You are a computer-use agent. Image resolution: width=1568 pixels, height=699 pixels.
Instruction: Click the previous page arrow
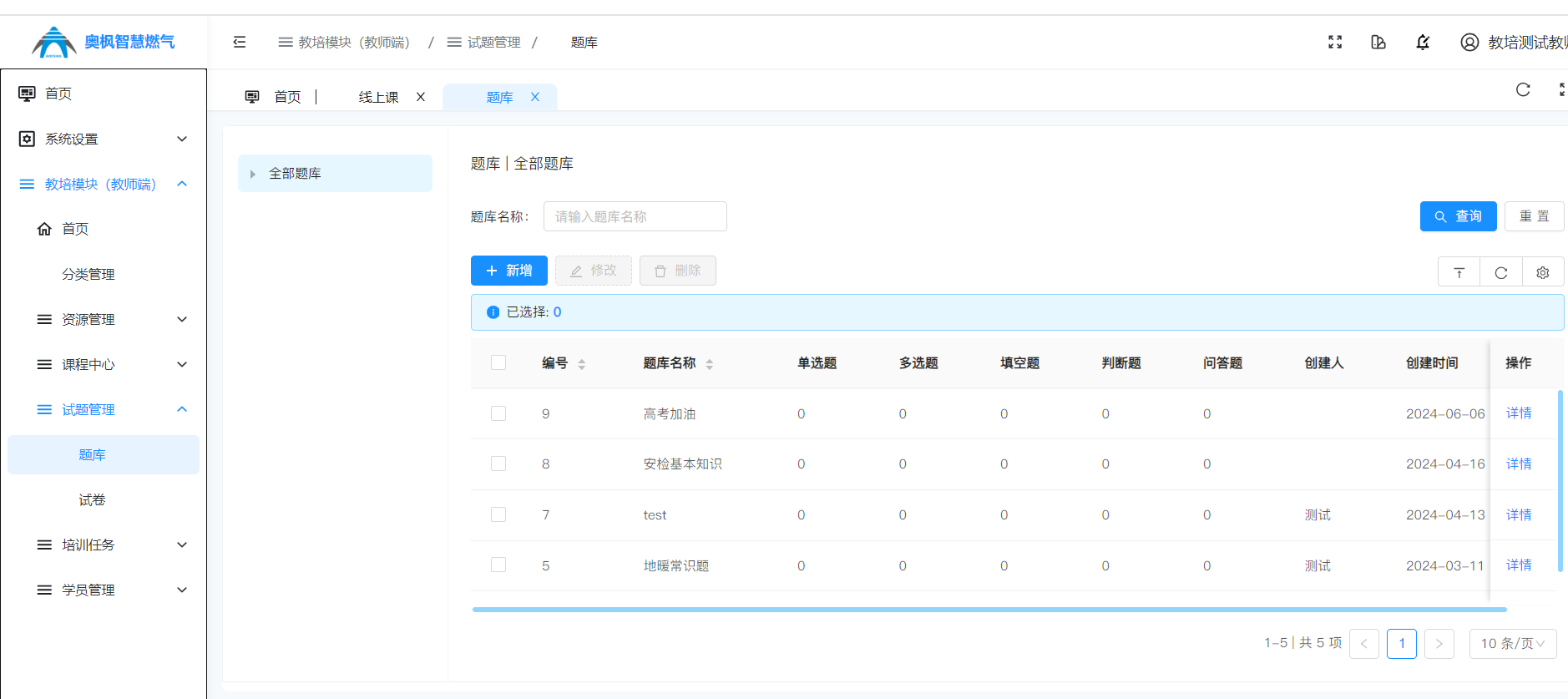1364,643
